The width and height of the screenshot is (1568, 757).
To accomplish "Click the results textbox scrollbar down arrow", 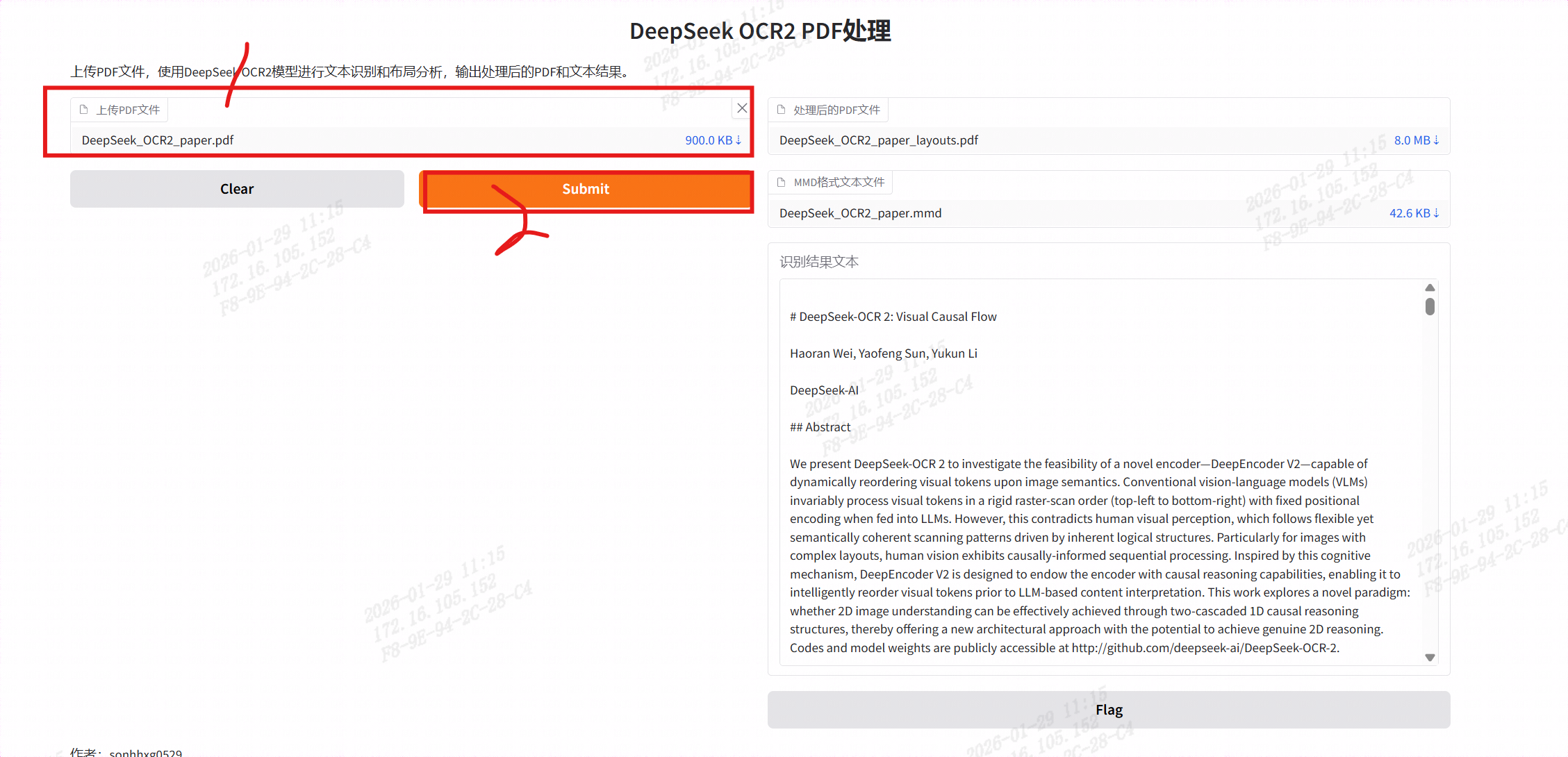I will click(1430, 657).
